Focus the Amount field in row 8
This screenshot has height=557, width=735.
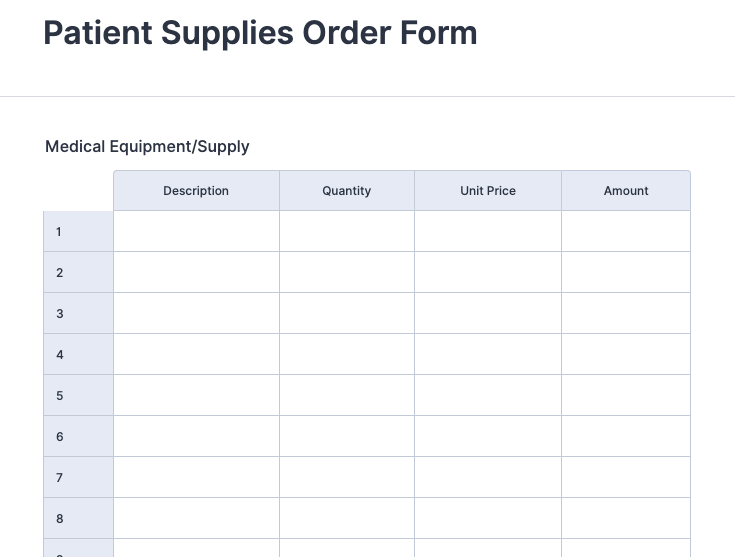626,518
